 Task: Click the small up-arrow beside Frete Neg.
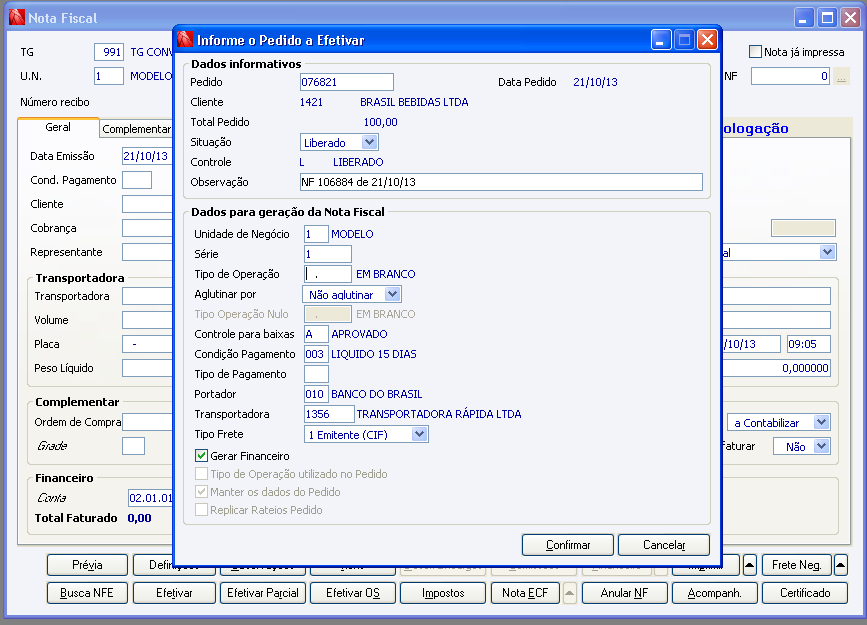click(x=840, y=565)
